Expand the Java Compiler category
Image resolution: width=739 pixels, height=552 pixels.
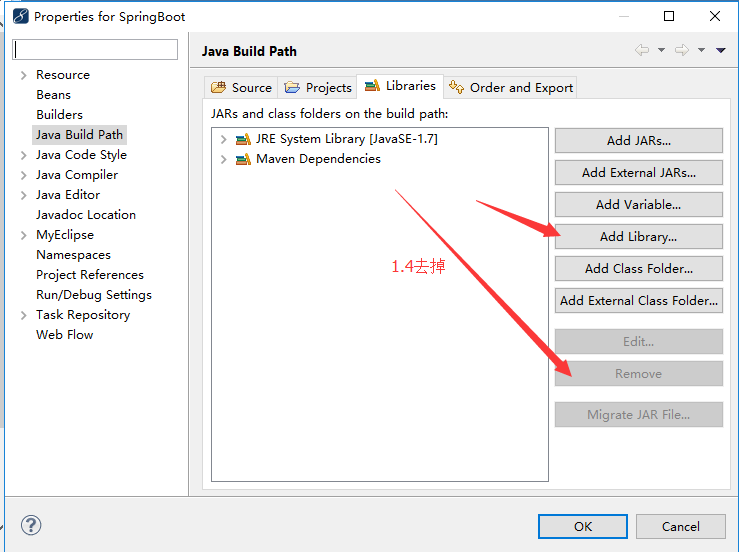24,175
